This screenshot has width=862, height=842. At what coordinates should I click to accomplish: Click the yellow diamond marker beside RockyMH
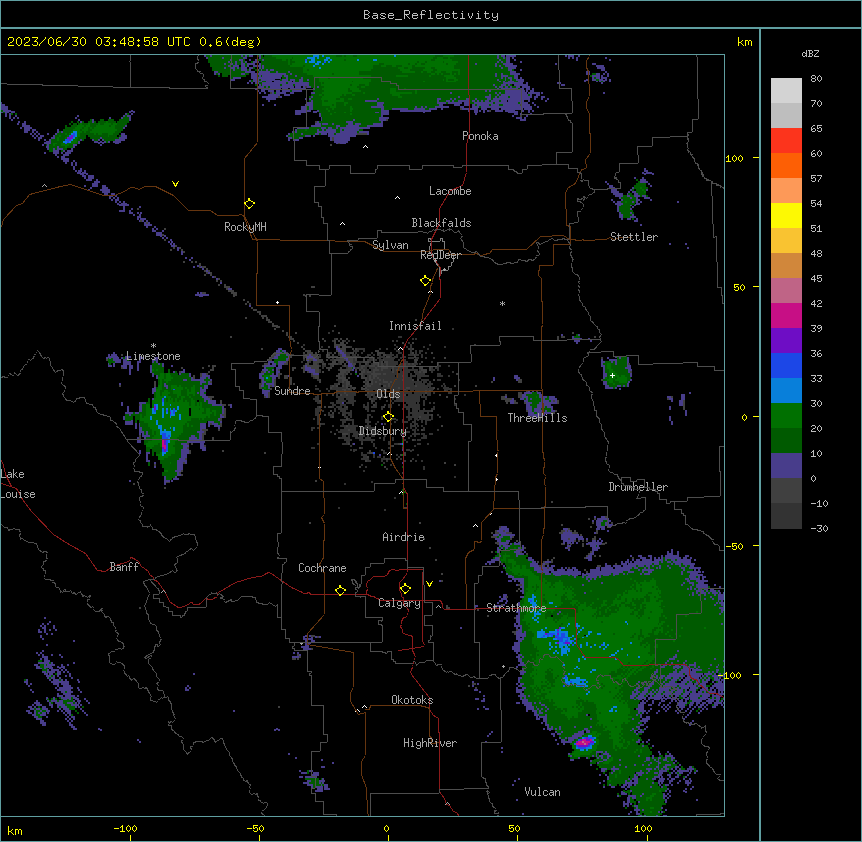tap(250, 204)
